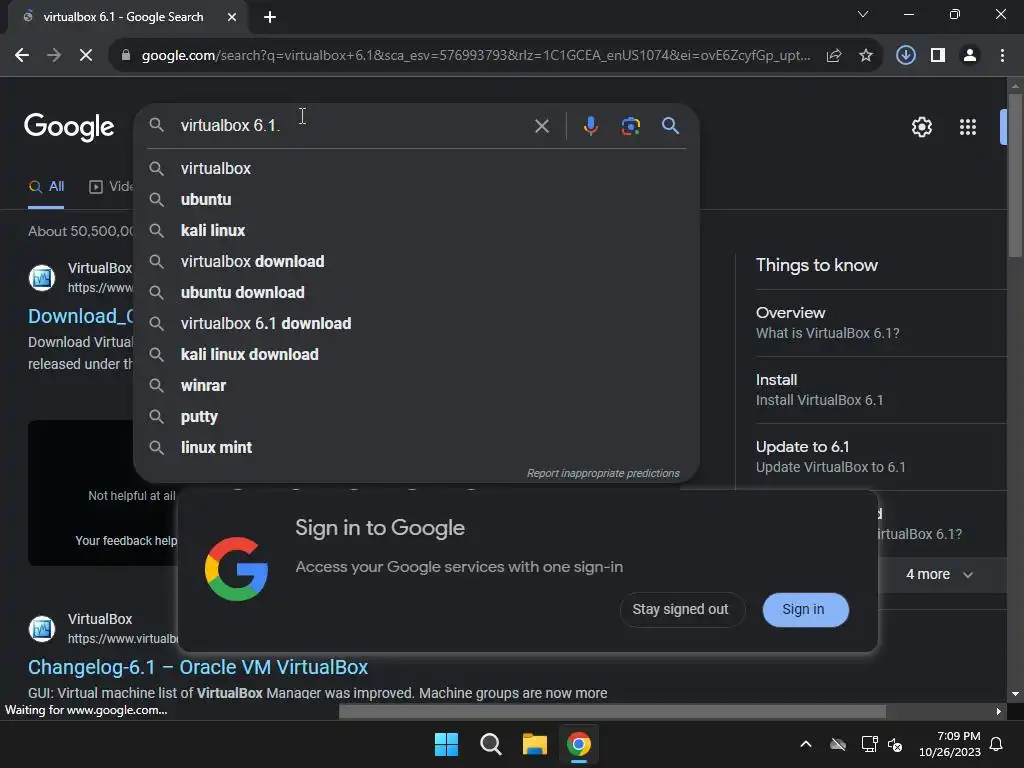Image resolution: width=1024 pixels, height=768 pixels.
Task: Click the address bar URL
Action: (x=476, y=56)
